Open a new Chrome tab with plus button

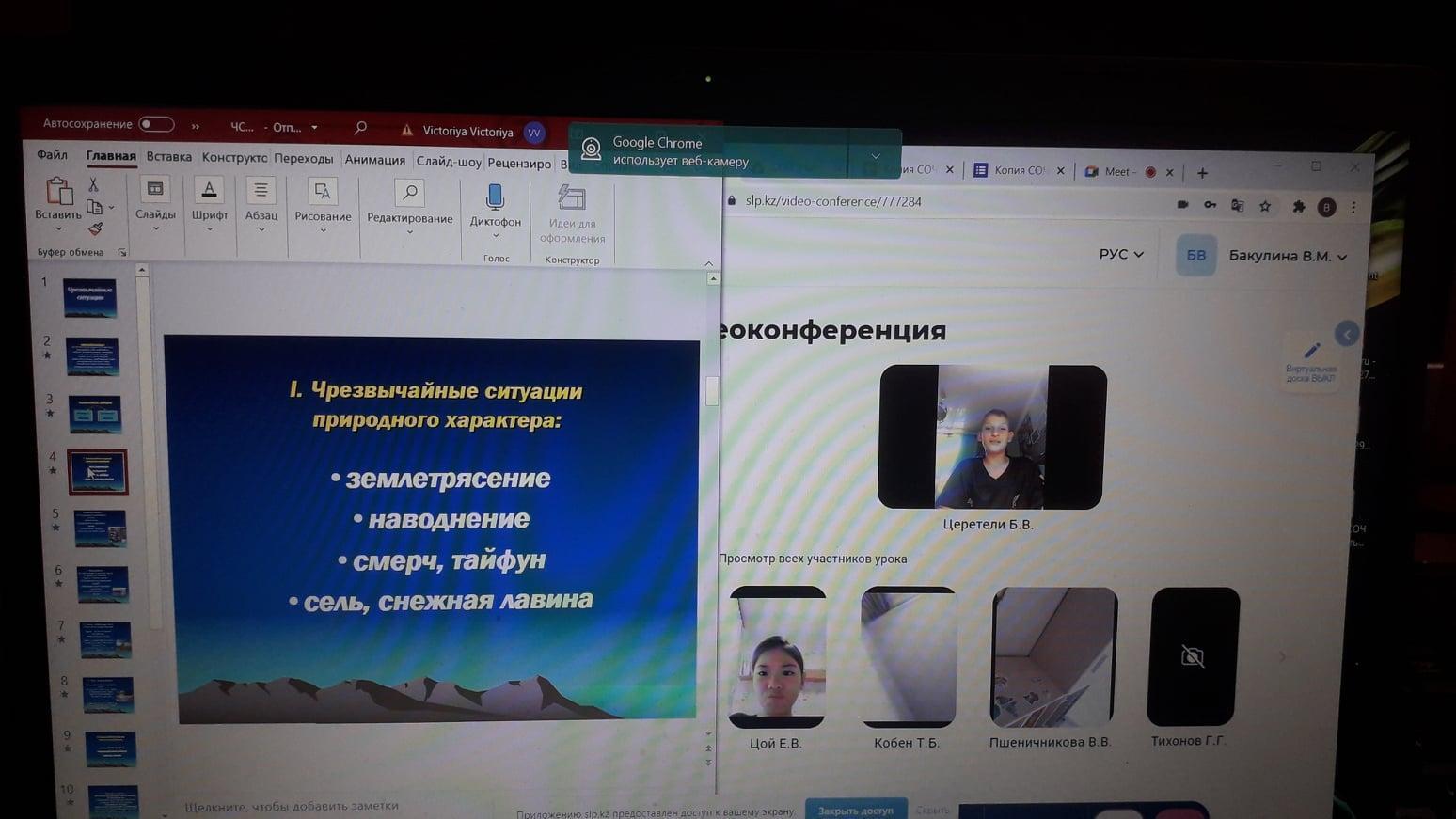pyautogui.click(x=1202, y=173)
